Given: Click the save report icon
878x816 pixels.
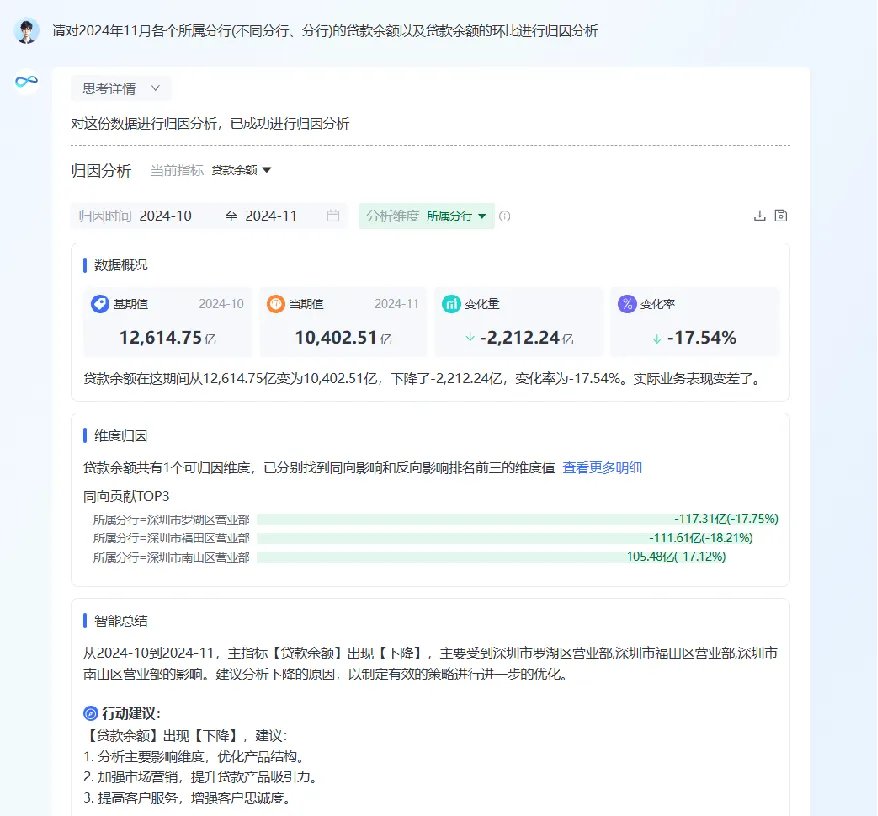Looking at the screenshot, I should pyautogui.click(x=781, y=216).
